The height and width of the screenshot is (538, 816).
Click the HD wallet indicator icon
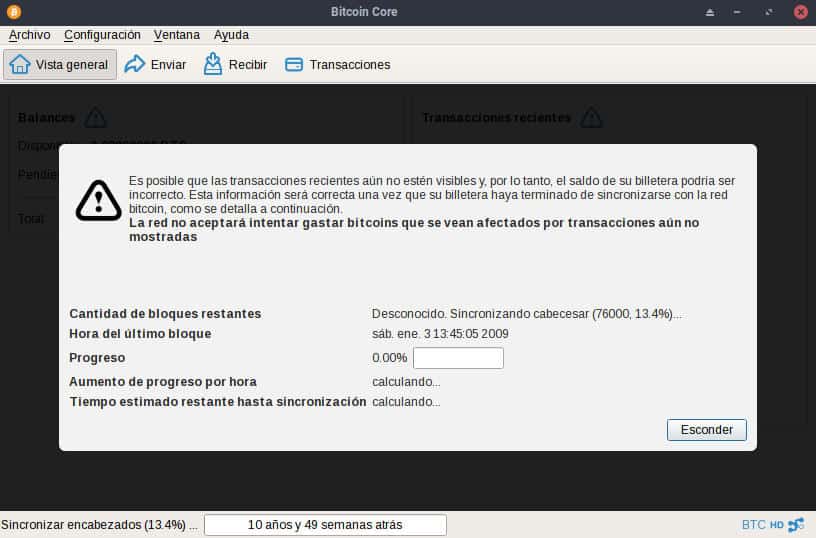click(777, 525)
